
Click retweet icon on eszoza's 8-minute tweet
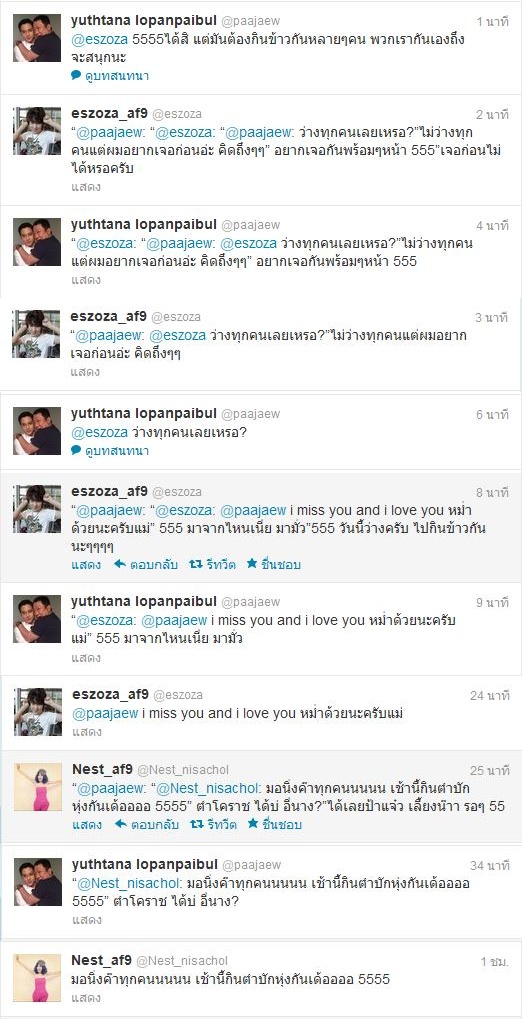pos(195,564)
